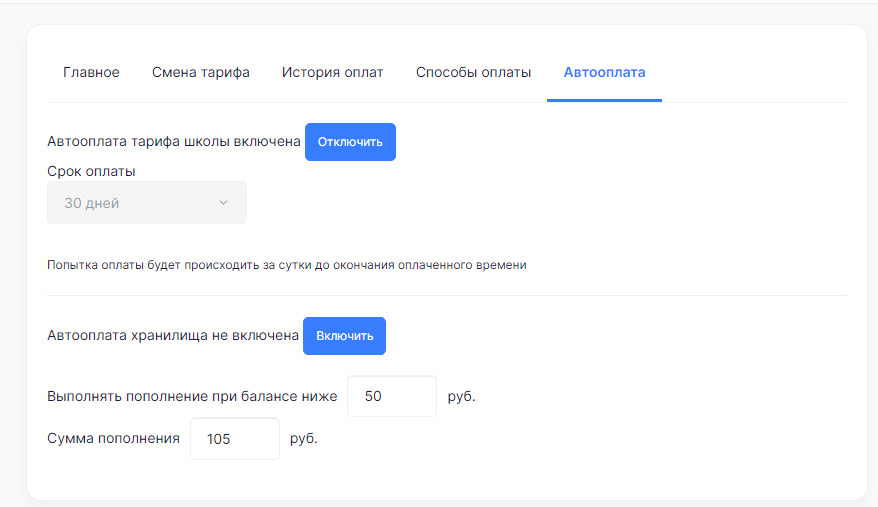Viewport: 878px width, 507px height.
Task: Click the active Автооплата tab
Action: coord(604,72)
